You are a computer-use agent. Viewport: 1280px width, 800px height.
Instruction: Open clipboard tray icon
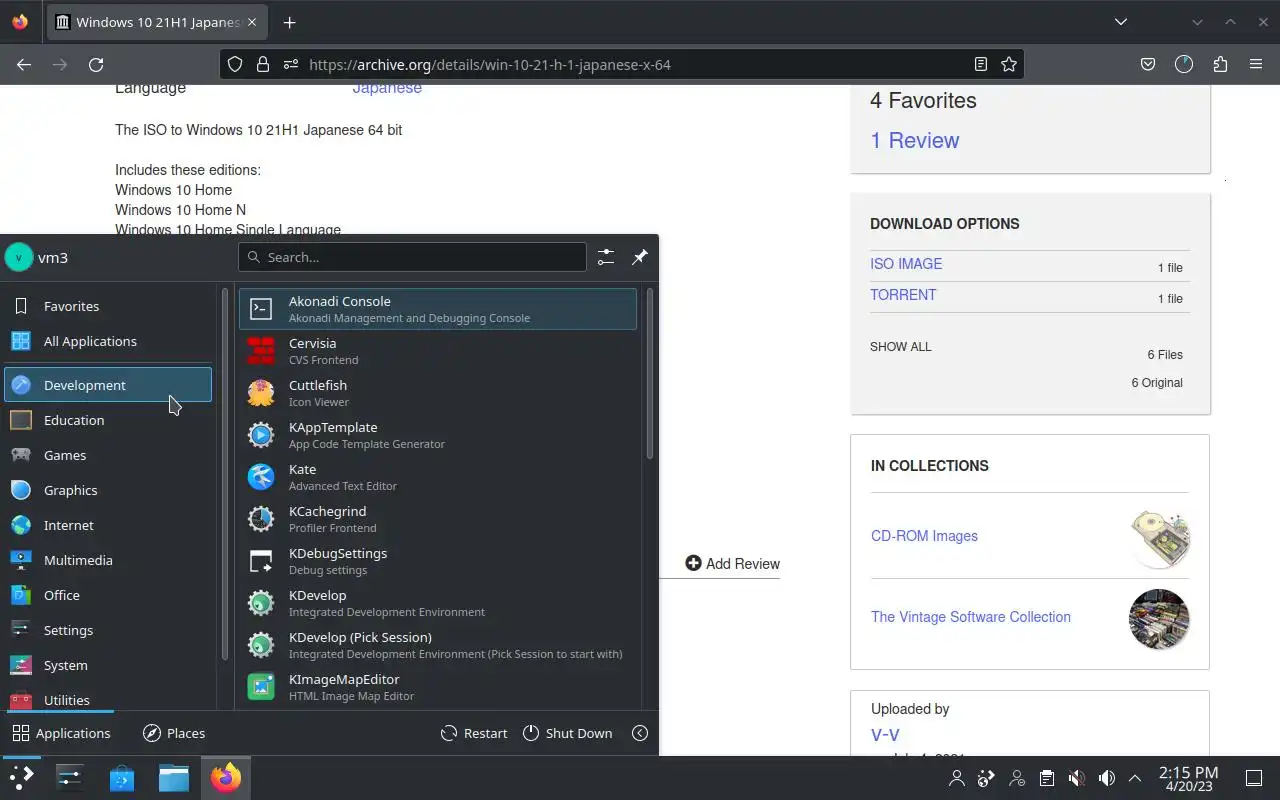[x=1046, y=778]
